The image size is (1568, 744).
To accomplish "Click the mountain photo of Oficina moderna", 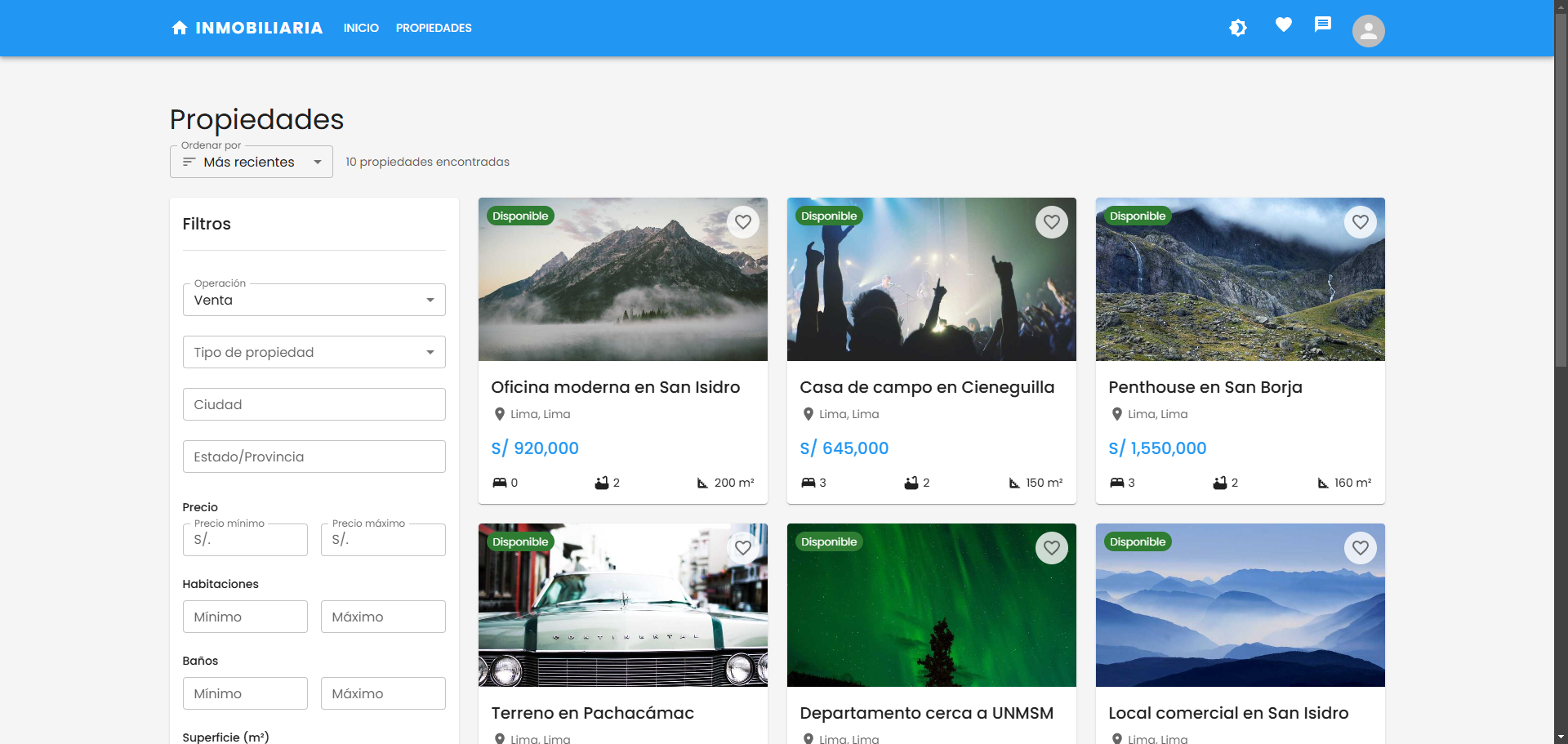I will pyautogui.click(x=623, y=279).
